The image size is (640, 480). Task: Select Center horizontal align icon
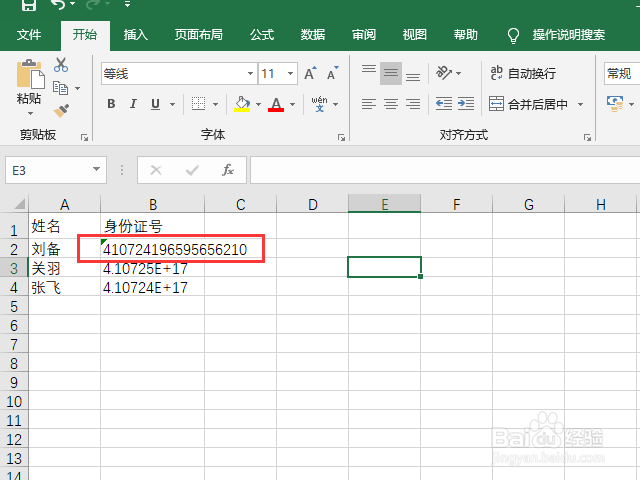(x=391, y=104)
